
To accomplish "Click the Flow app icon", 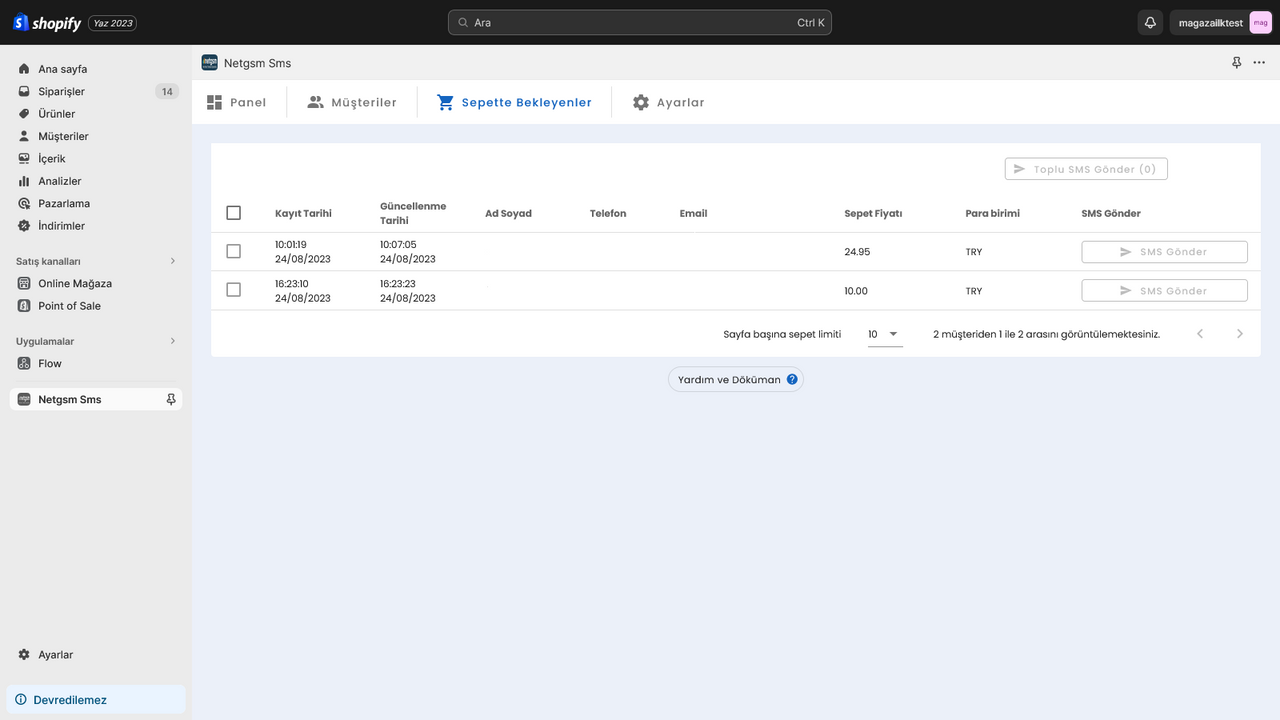I will 24,363.
